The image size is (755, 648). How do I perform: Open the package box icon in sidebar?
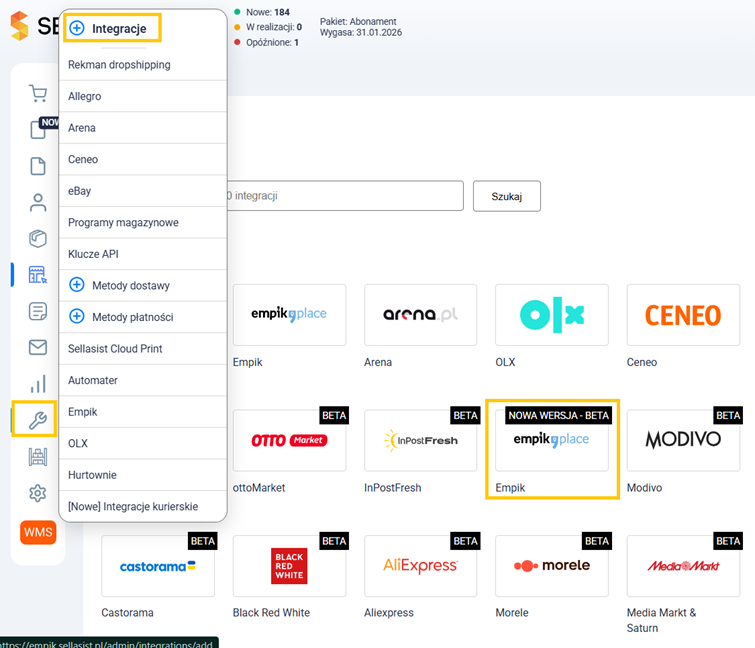tap(38, 238)
